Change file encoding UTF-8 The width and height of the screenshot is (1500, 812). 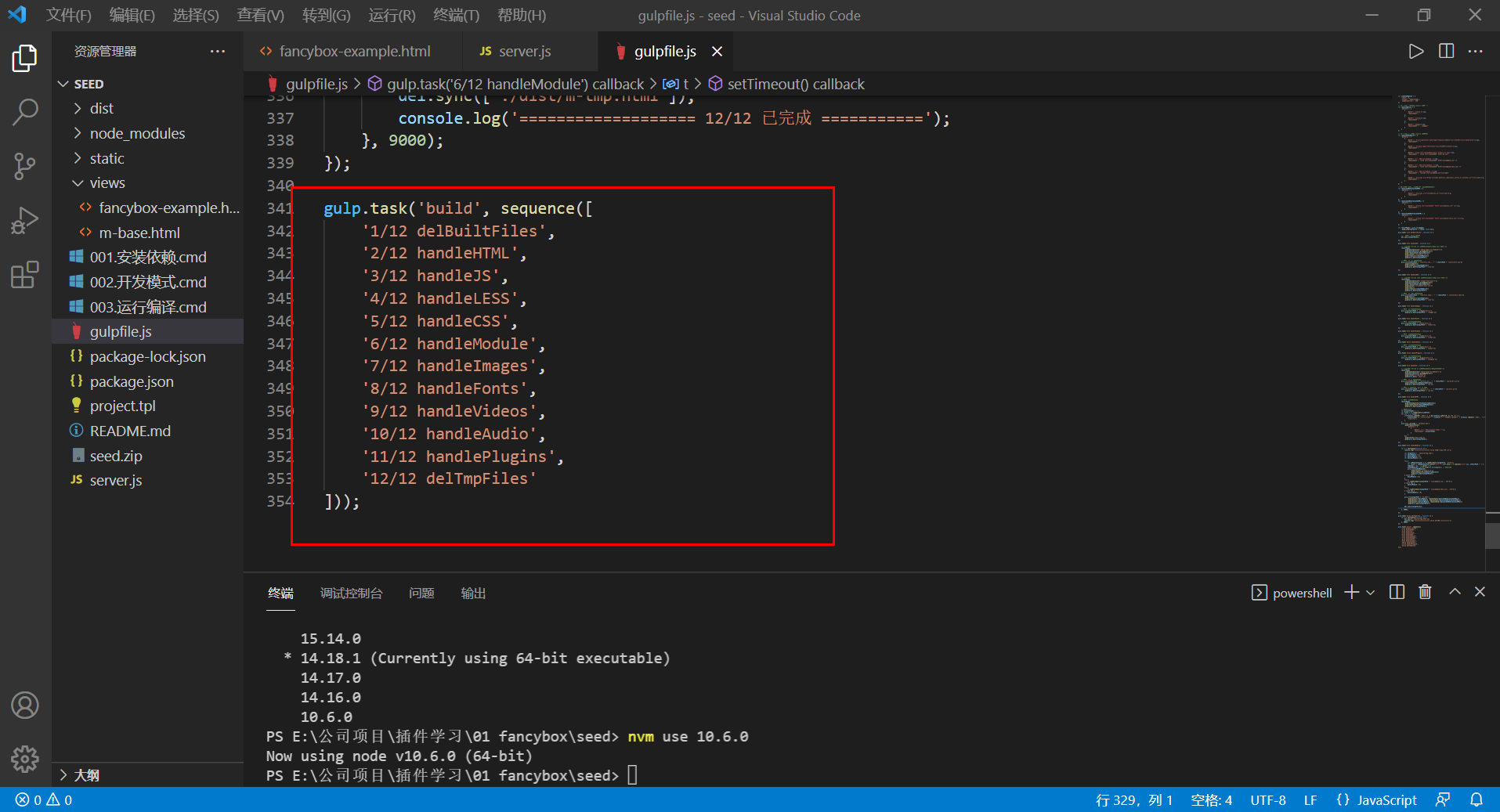(x=1268, y=800)
